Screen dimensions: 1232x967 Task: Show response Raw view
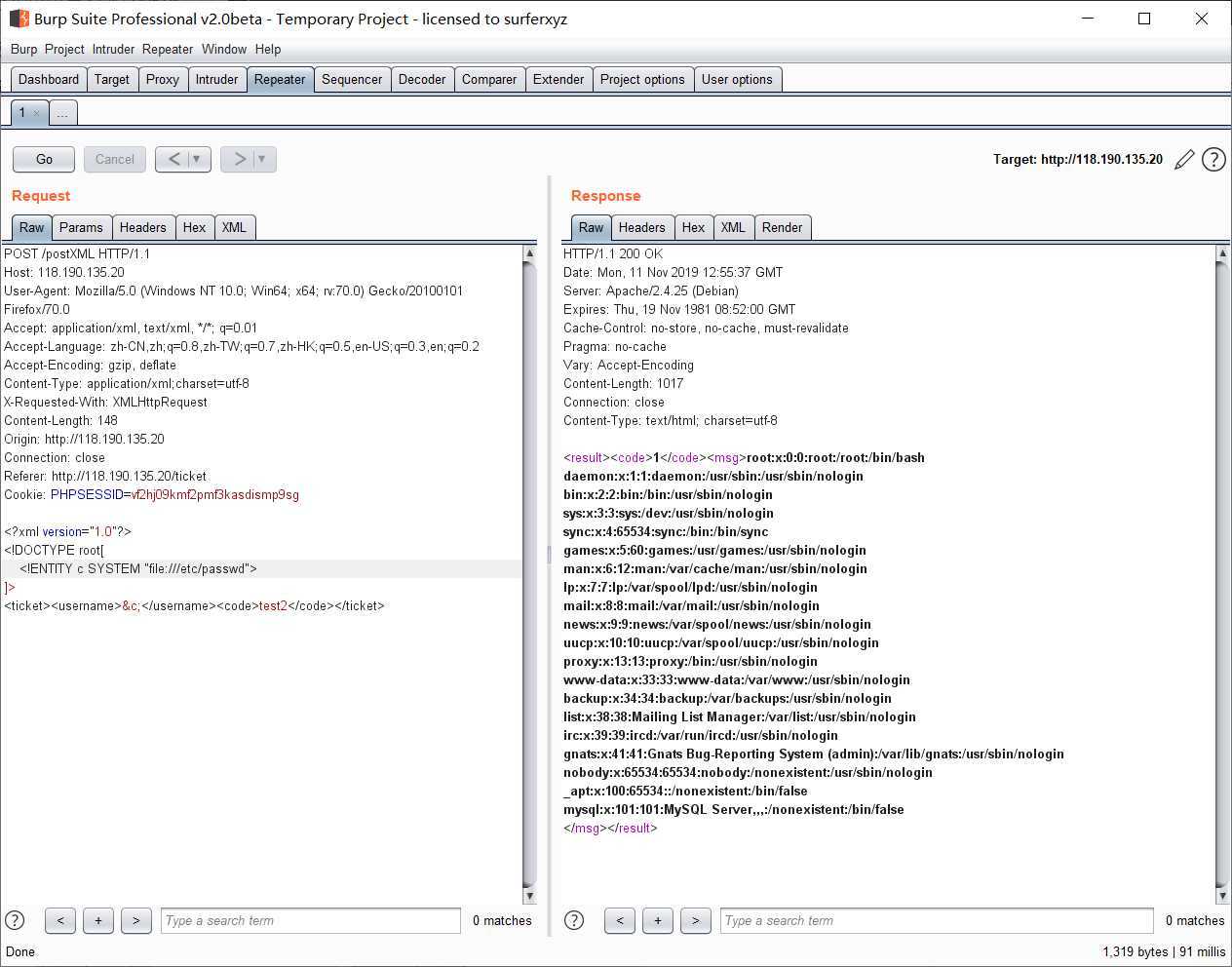click(x=592, y=227)
